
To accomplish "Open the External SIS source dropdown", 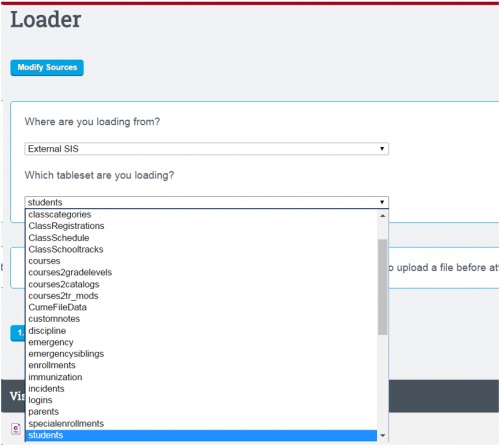I will [206, 149].
